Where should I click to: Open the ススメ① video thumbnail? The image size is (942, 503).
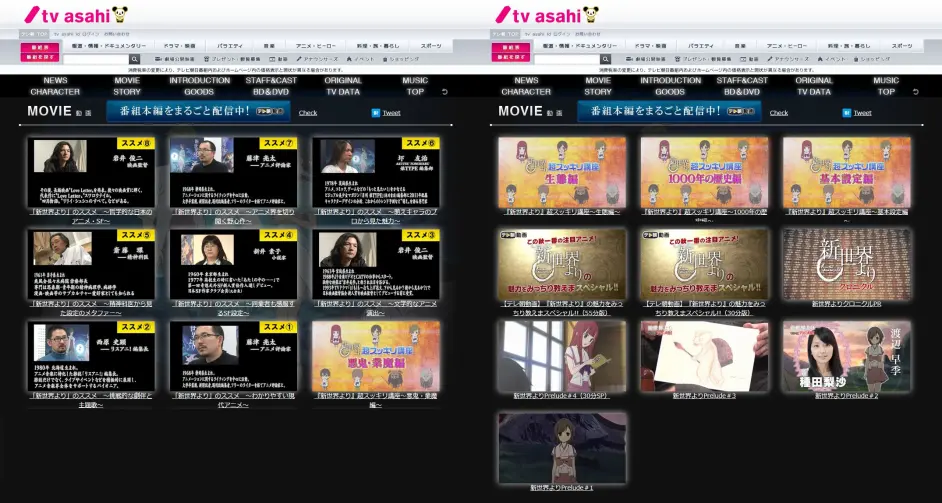pyautogui.click(x=233, y=356)
